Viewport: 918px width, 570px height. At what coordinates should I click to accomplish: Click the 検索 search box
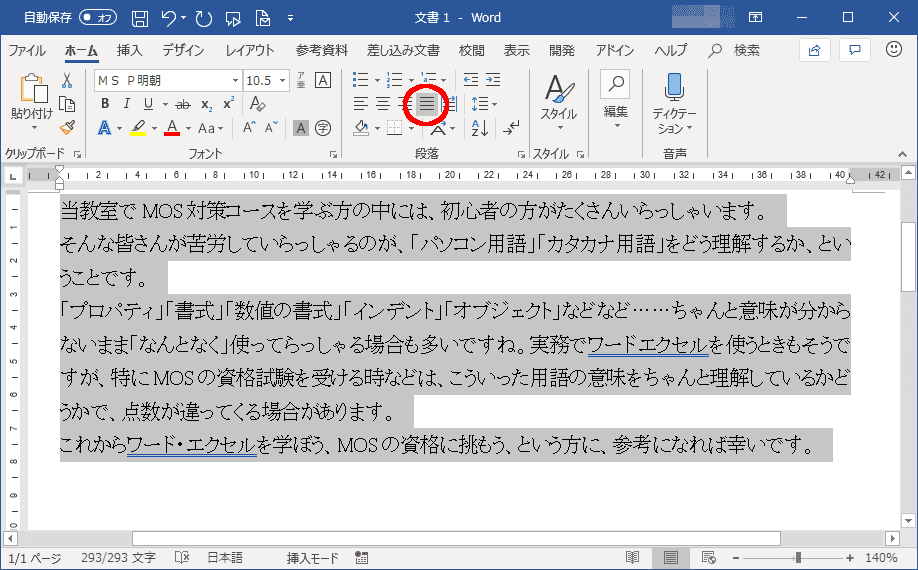click(735, 50)
